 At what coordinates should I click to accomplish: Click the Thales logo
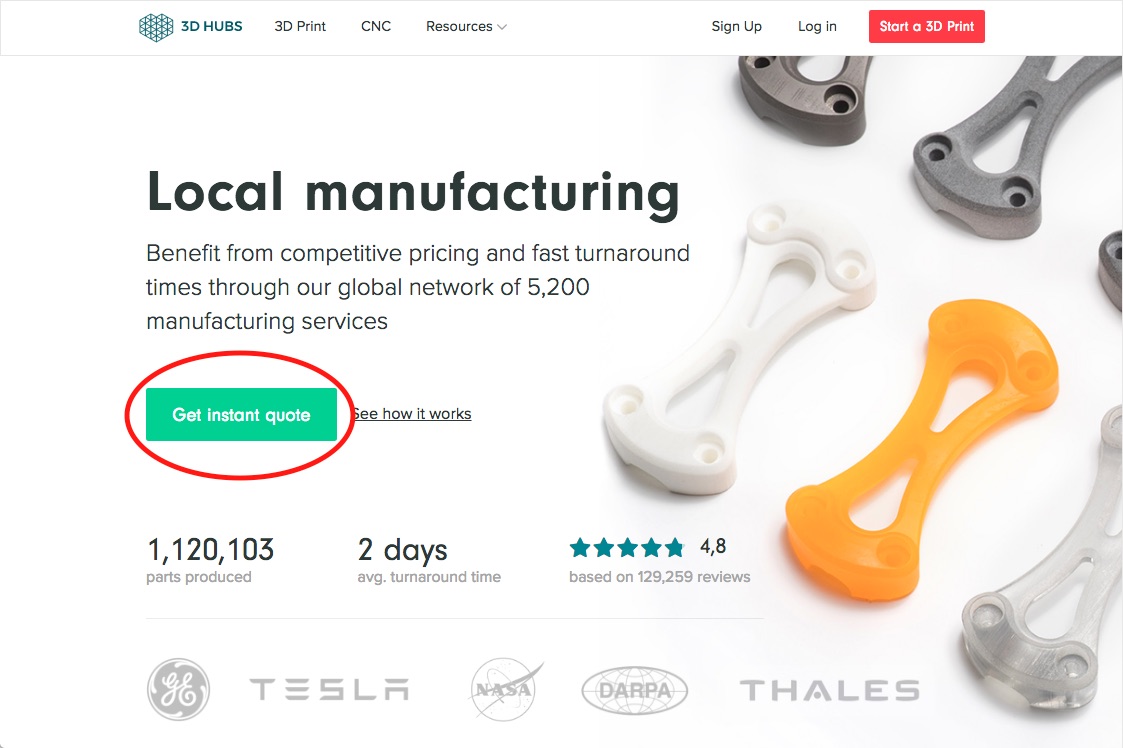pos(829,689)
